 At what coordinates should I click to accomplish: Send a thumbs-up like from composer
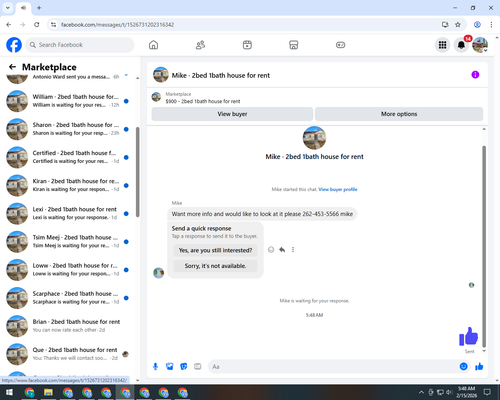coord(479,367)
